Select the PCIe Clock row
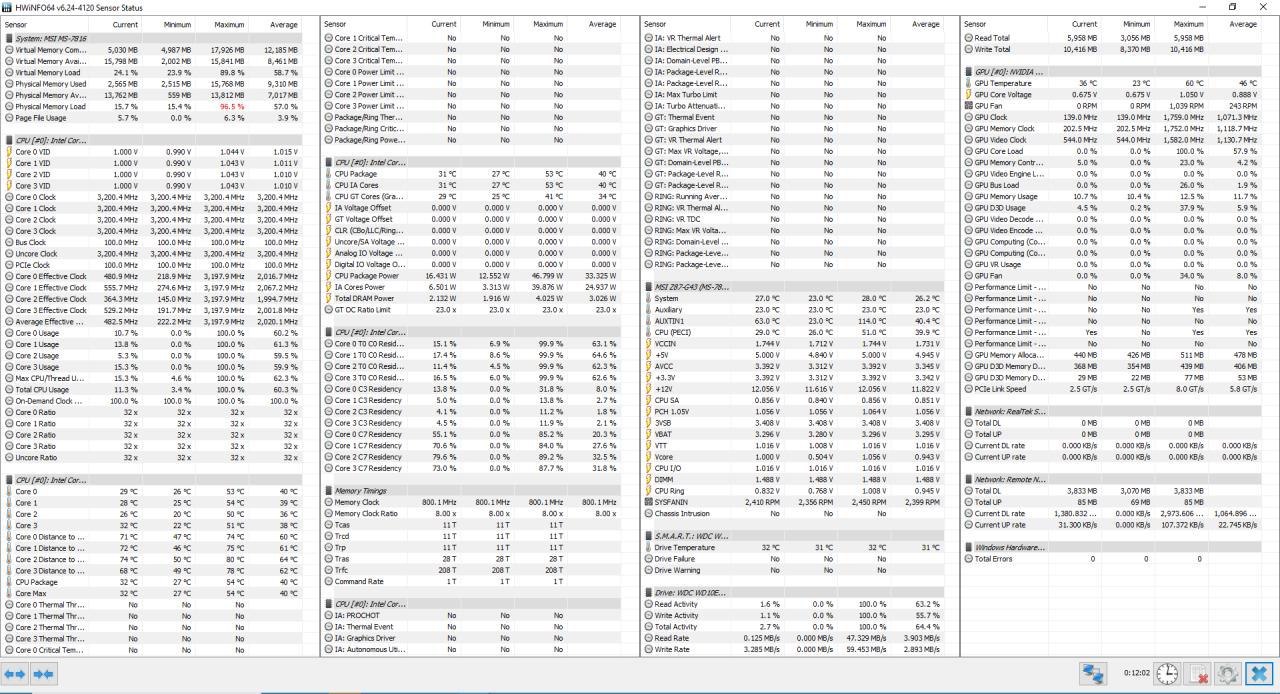Viewport: 1280px width, 694px height. (151, 264)
